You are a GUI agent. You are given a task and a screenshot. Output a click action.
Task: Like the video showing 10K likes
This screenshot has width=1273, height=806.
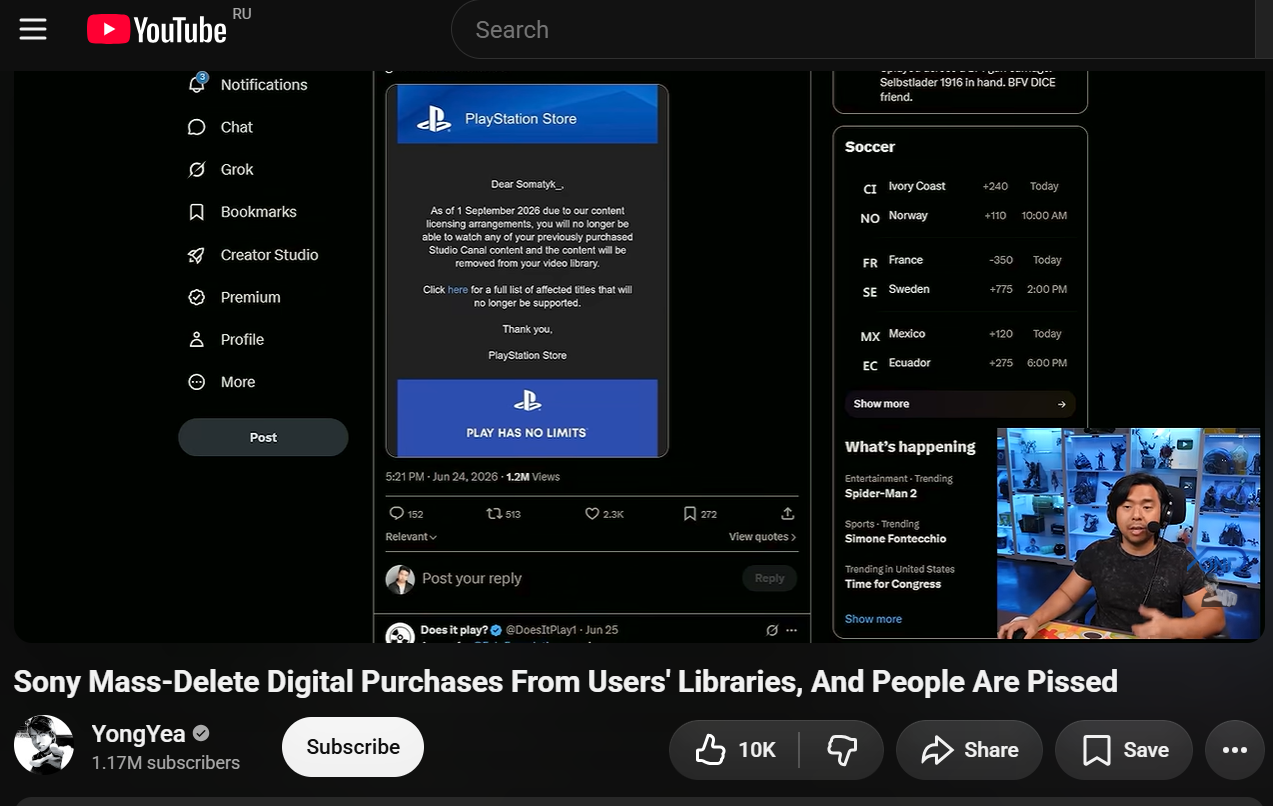pyautogui.click(x=735, y=750)
